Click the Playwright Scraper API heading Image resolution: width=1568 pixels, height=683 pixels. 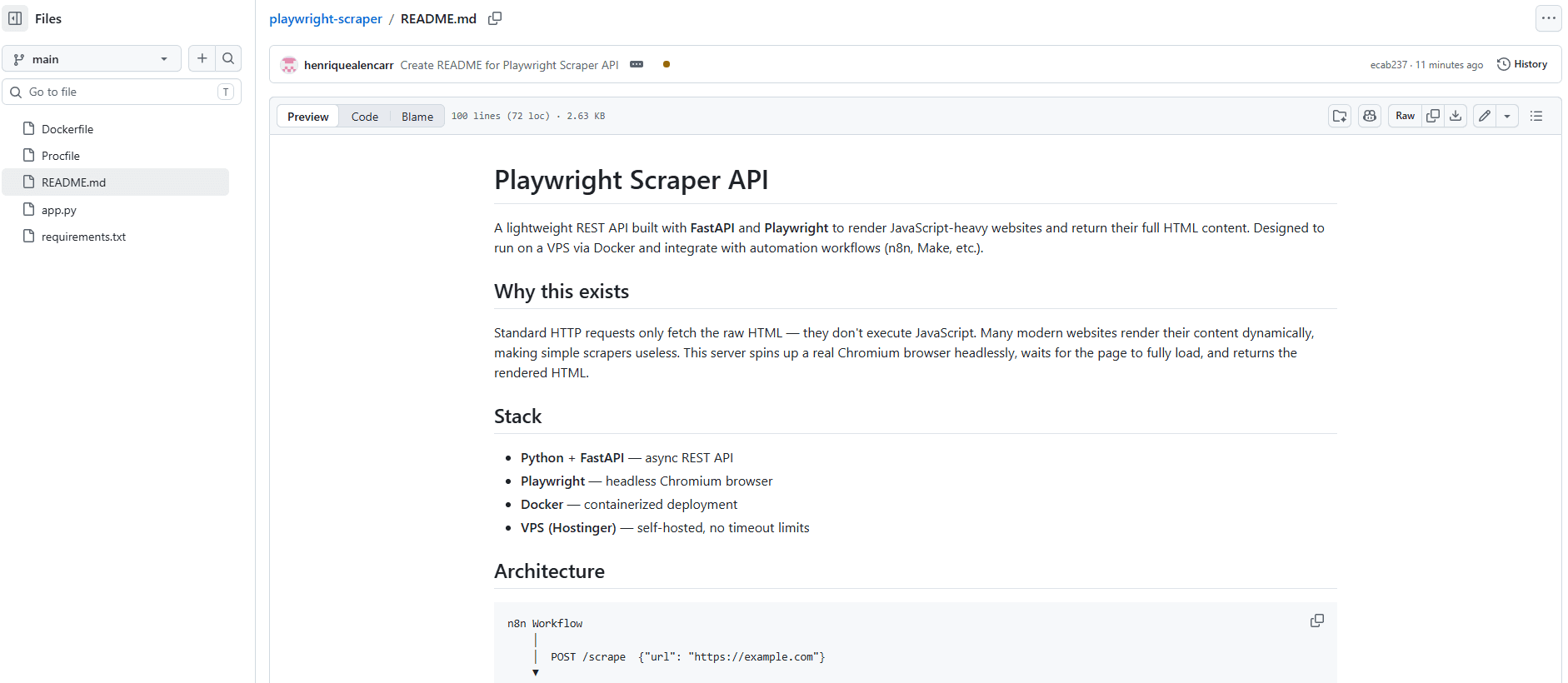tap(632, 180)
